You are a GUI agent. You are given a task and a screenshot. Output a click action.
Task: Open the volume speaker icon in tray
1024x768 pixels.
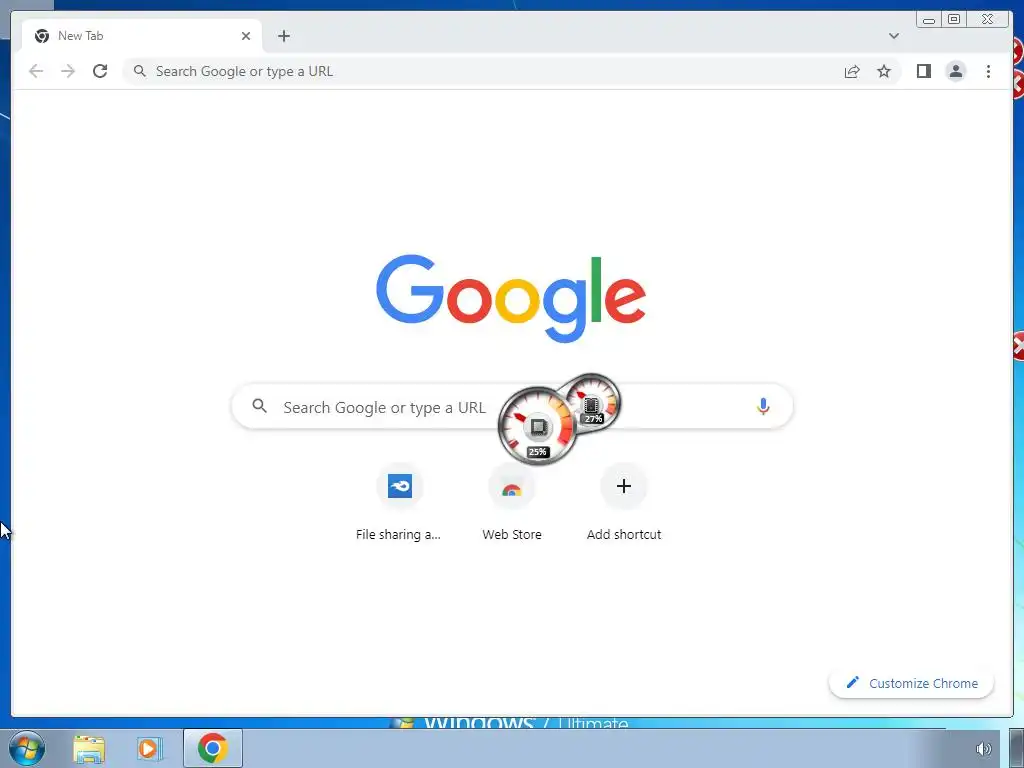pyautogui.click(x=984, y=749)
